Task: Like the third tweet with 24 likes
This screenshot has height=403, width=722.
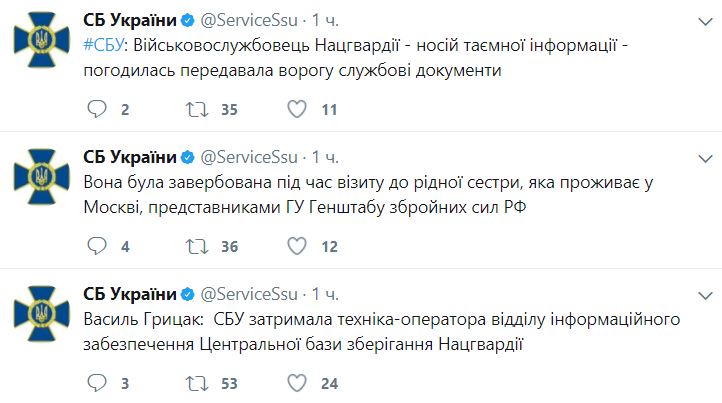Action: [x=297, y=383]
